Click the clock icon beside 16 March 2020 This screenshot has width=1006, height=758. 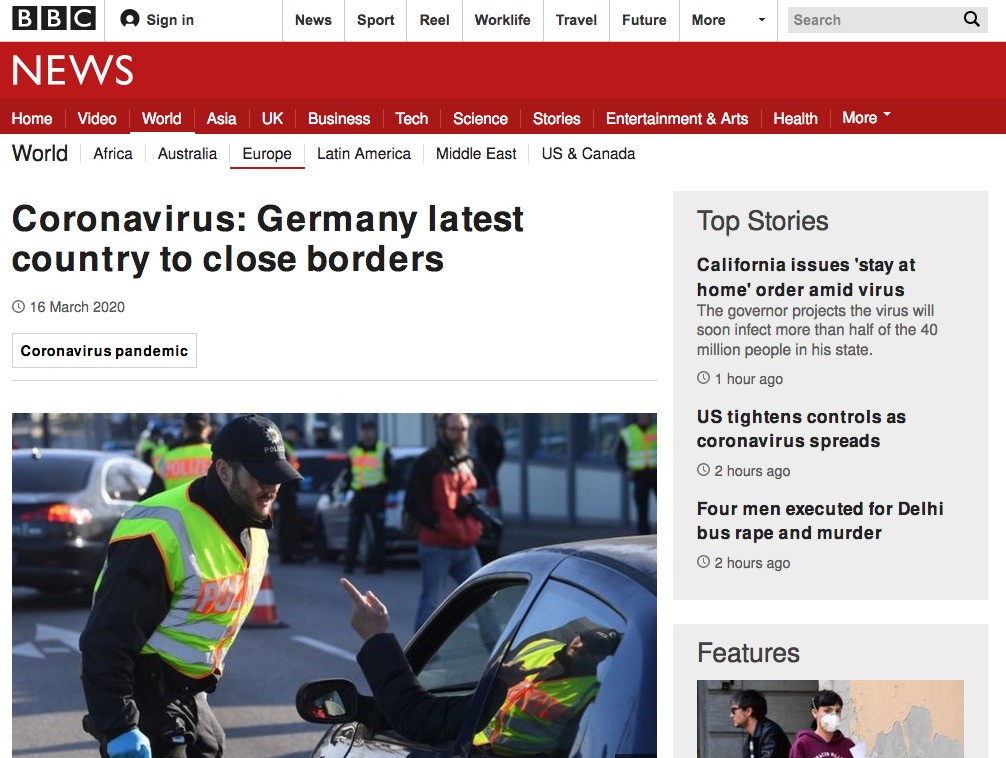click(19, 307)
